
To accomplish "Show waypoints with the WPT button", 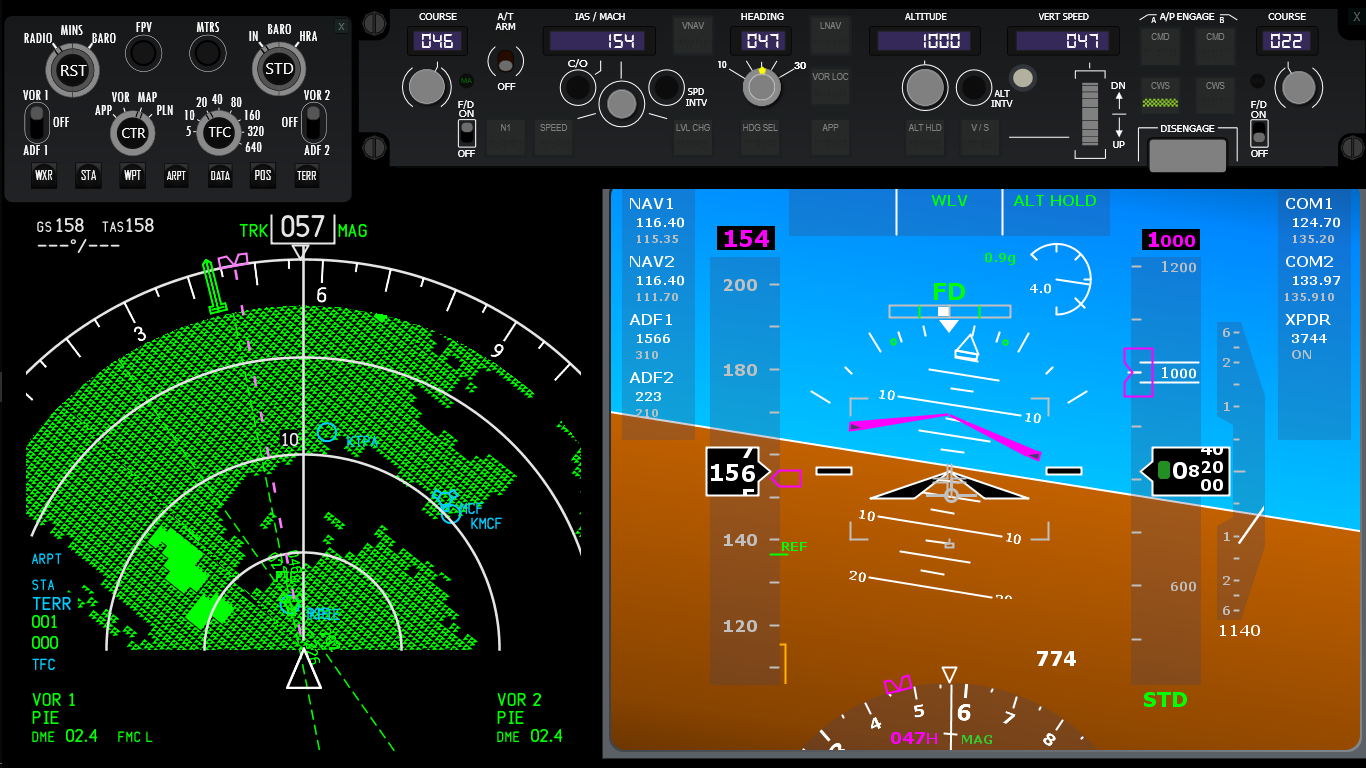I will [x=131, y=175].
